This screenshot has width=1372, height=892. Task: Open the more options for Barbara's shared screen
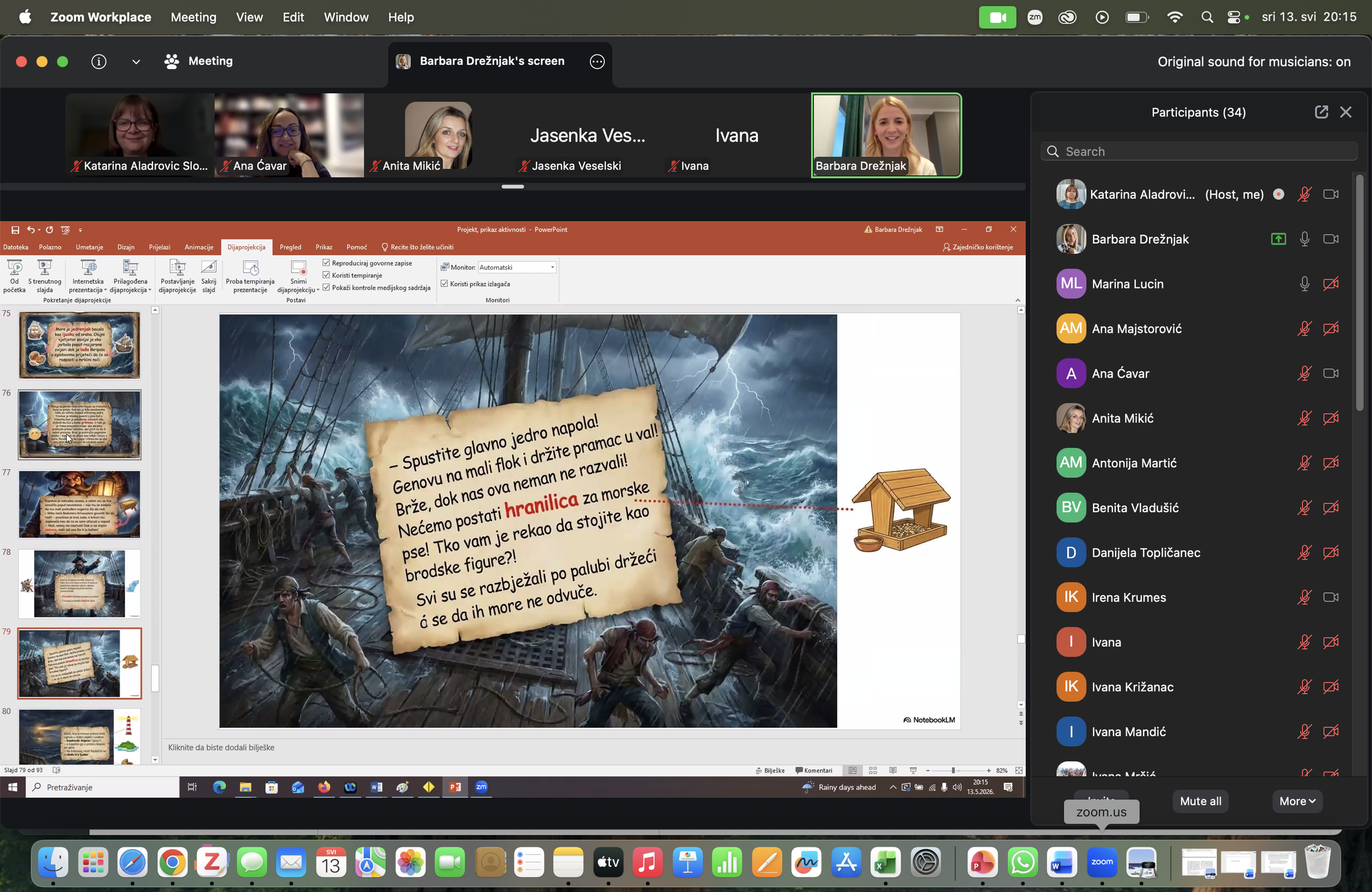tap(597, 61)
